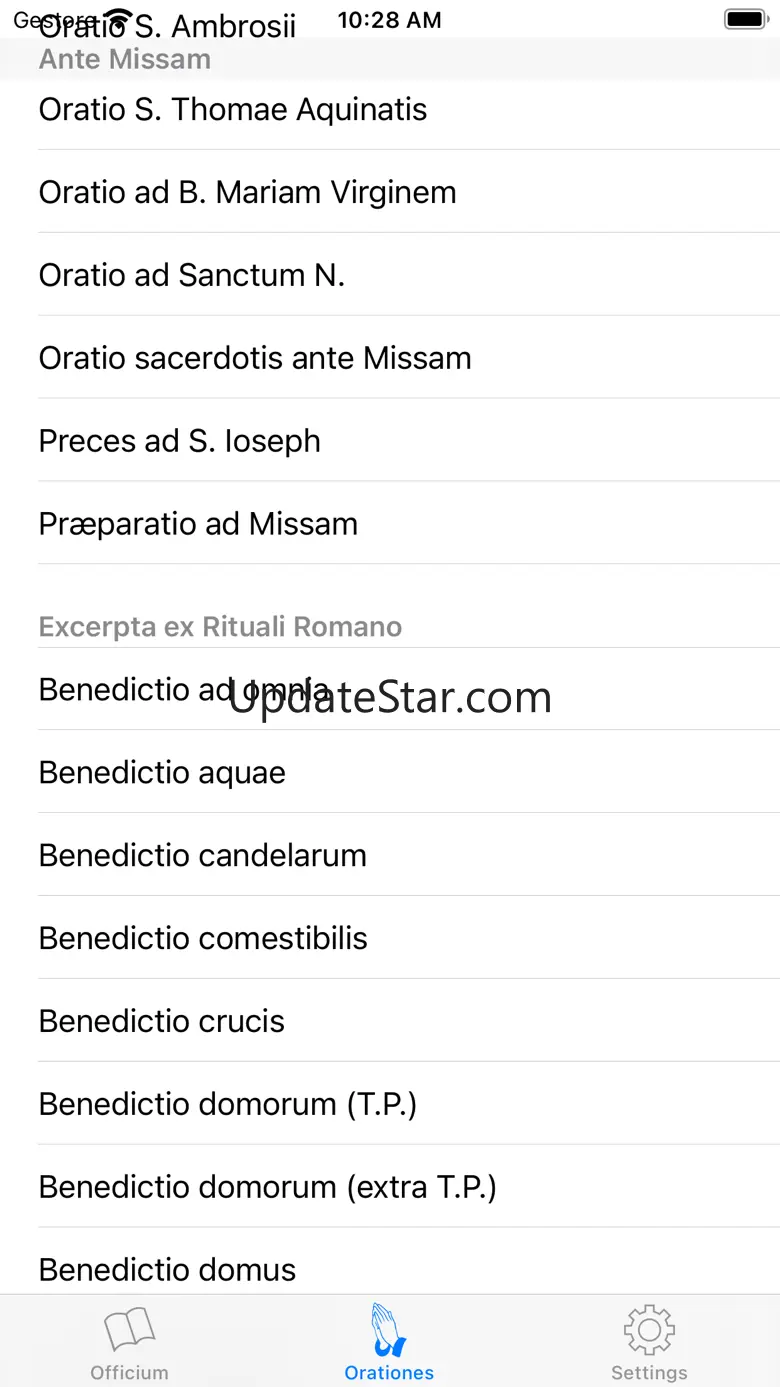The image size is (780, 1387).
Task: Select the Orationes tab label
Action: 389,1372
